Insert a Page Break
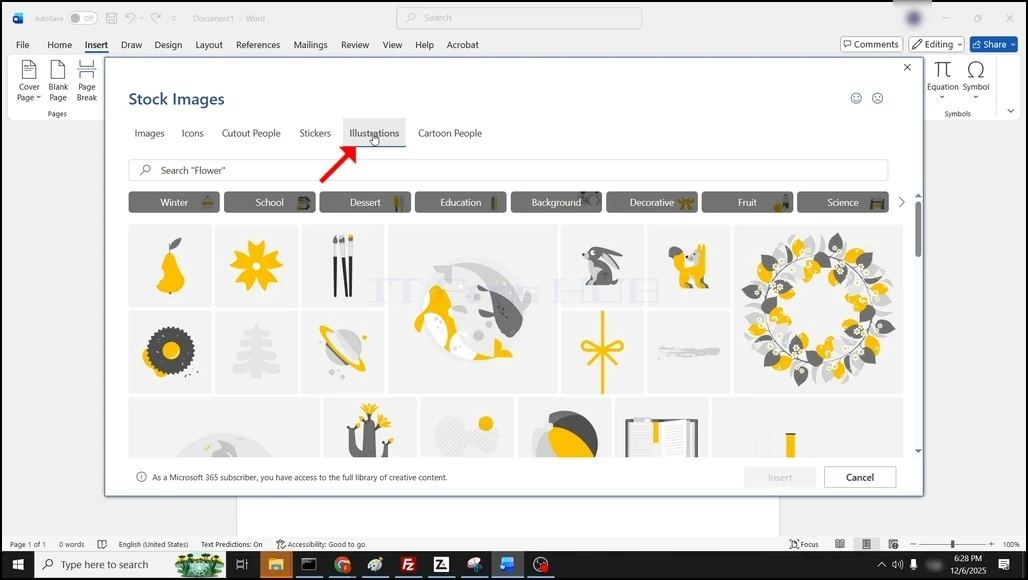The image size is (1028, 580). pyautogui.click(x=87, y=81)
